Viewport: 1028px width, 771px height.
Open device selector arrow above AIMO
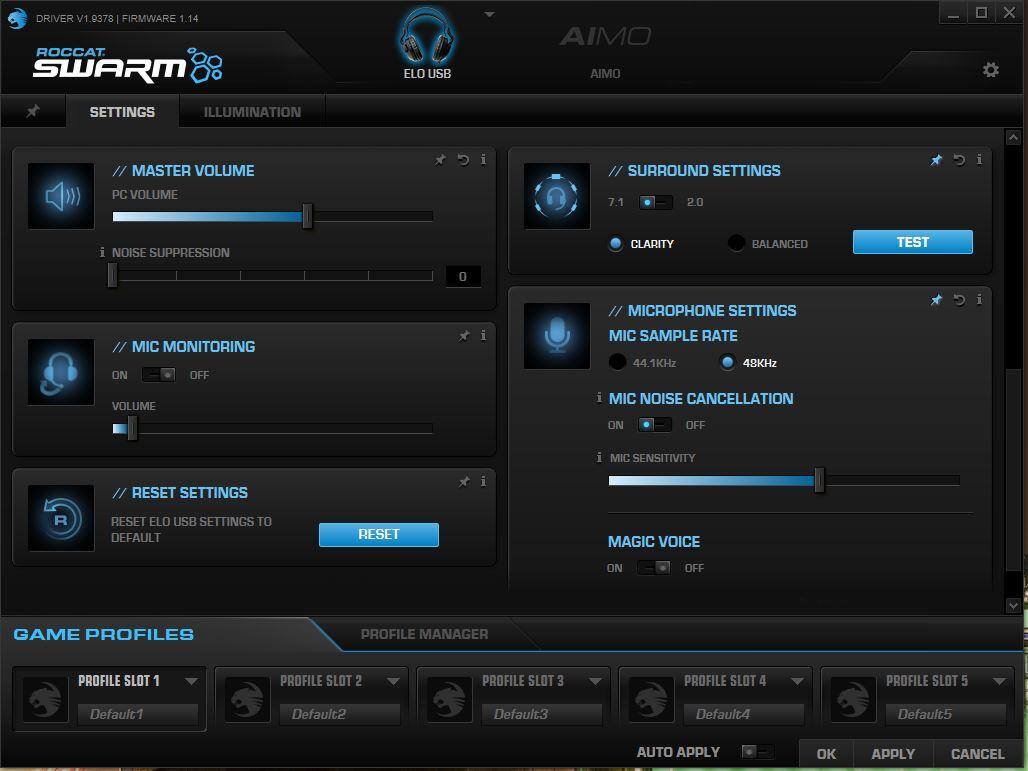[x=489, y=15]
